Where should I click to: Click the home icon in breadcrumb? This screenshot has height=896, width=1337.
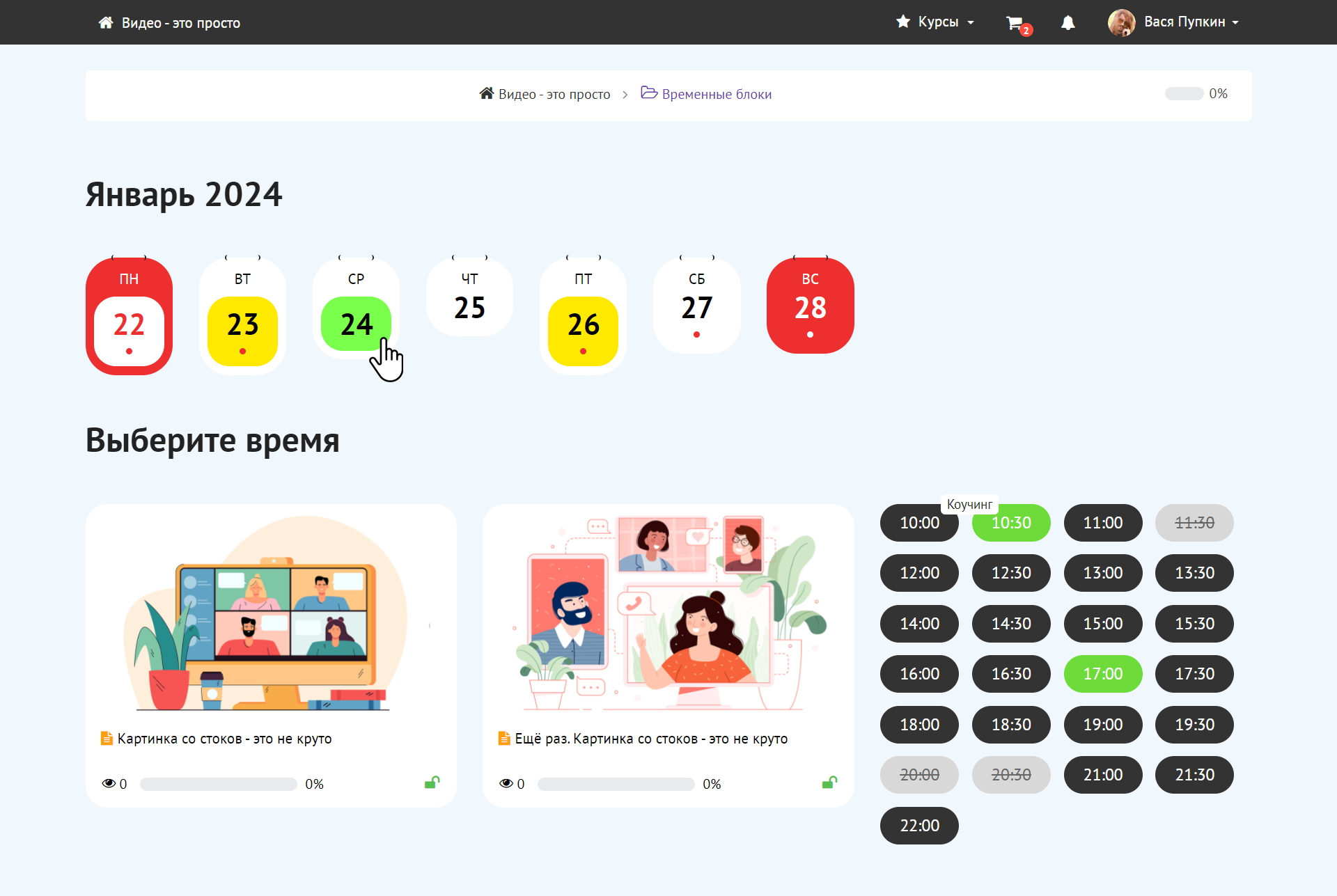(x=486, y=93)
